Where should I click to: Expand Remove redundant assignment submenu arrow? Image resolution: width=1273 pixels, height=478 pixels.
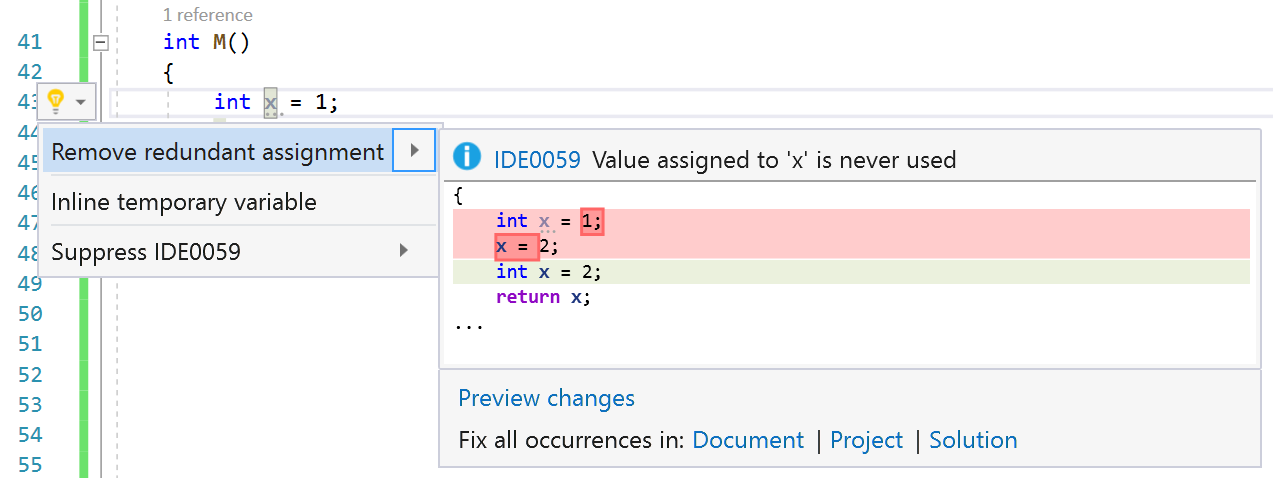414,151
